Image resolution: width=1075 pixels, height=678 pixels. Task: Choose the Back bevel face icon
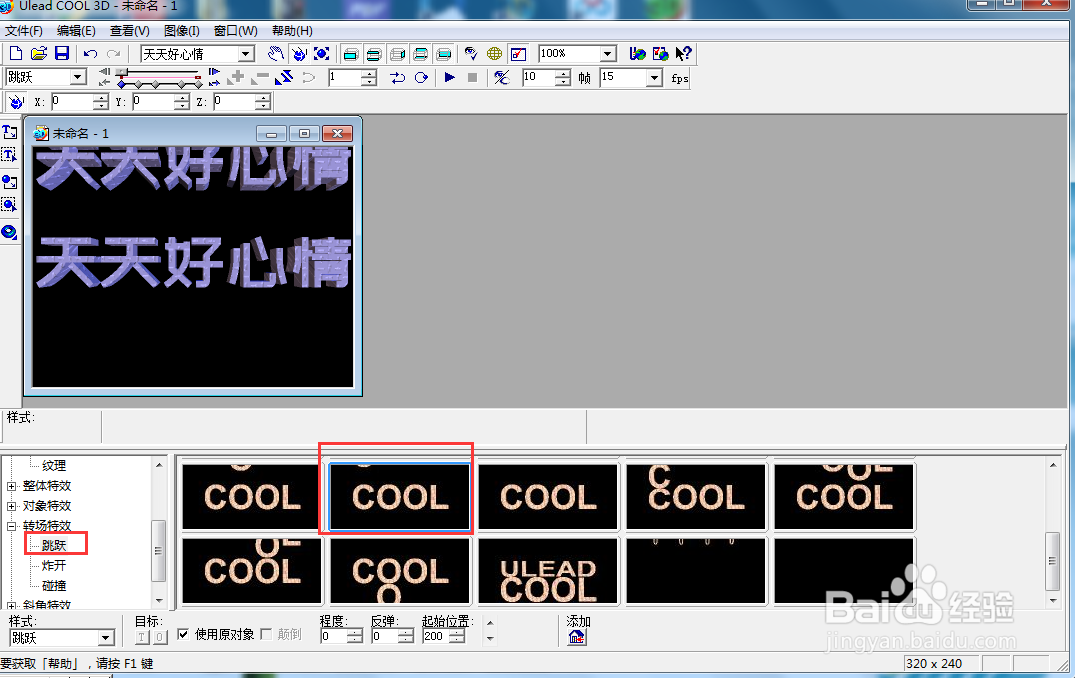click(x=421, y=53)
